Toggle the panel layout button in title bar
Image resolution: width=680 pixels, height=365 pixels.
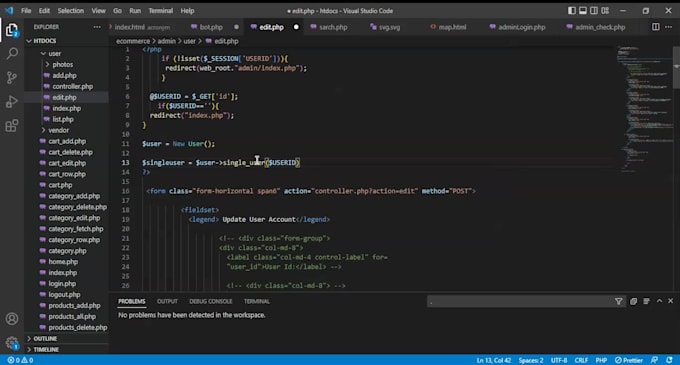[583, 11]
